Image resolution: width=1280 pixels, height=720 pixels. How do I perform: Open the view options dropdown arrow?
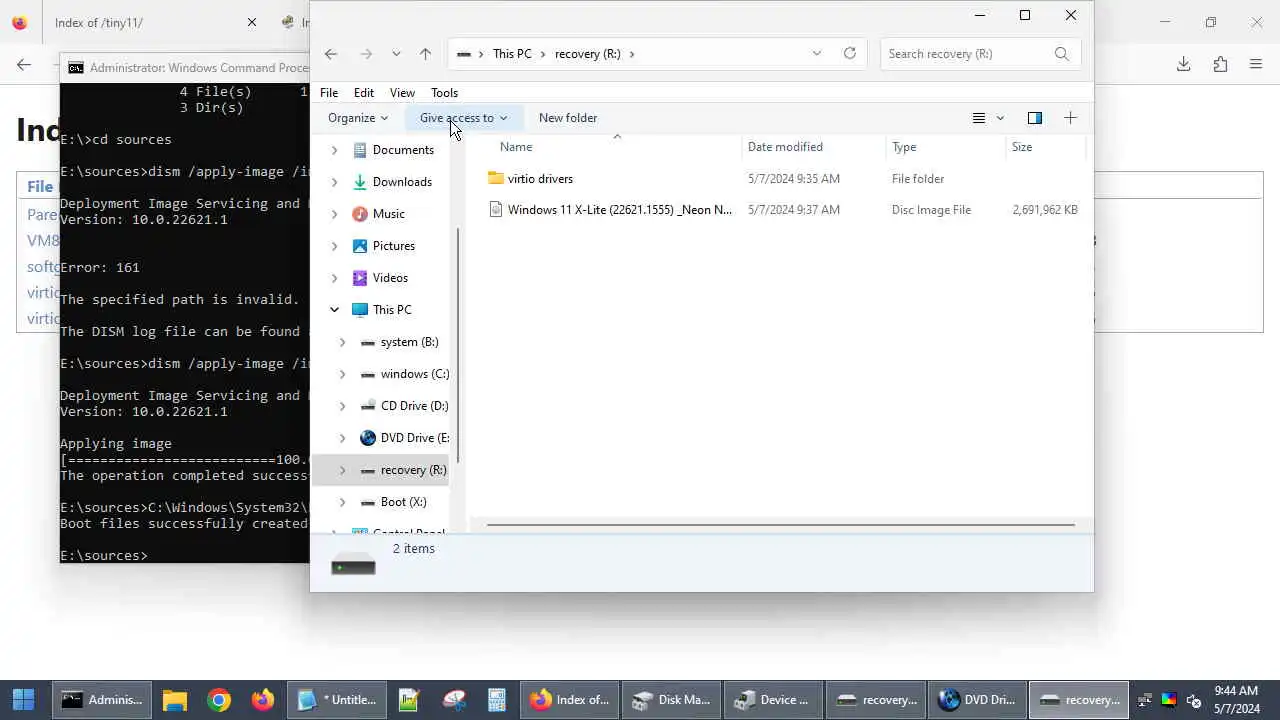(1000, 118)
